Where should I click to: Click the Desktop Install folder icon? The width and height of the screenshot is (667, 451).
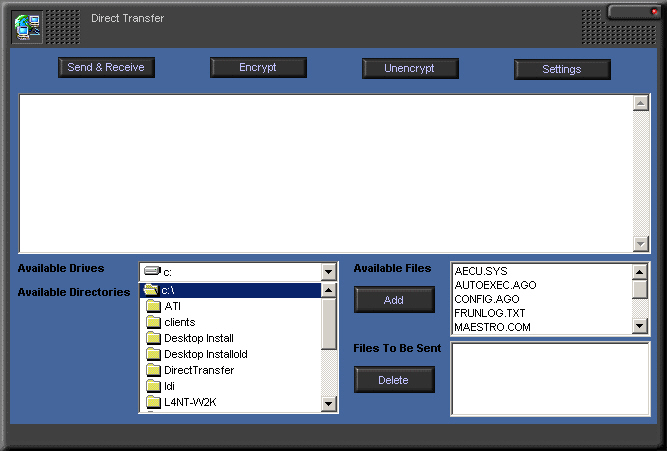pyautogui.click(x=153, y=338)
